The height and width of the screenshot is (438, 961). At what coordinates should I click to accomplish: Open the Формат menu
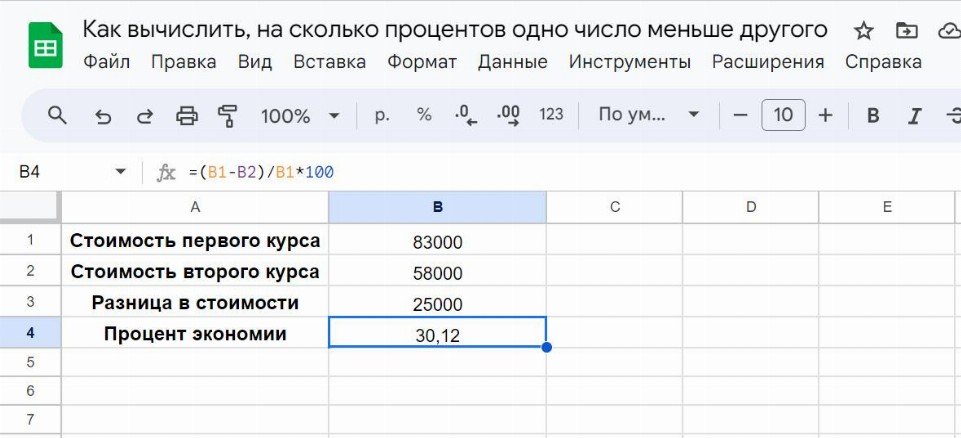(x=421, y=62)
